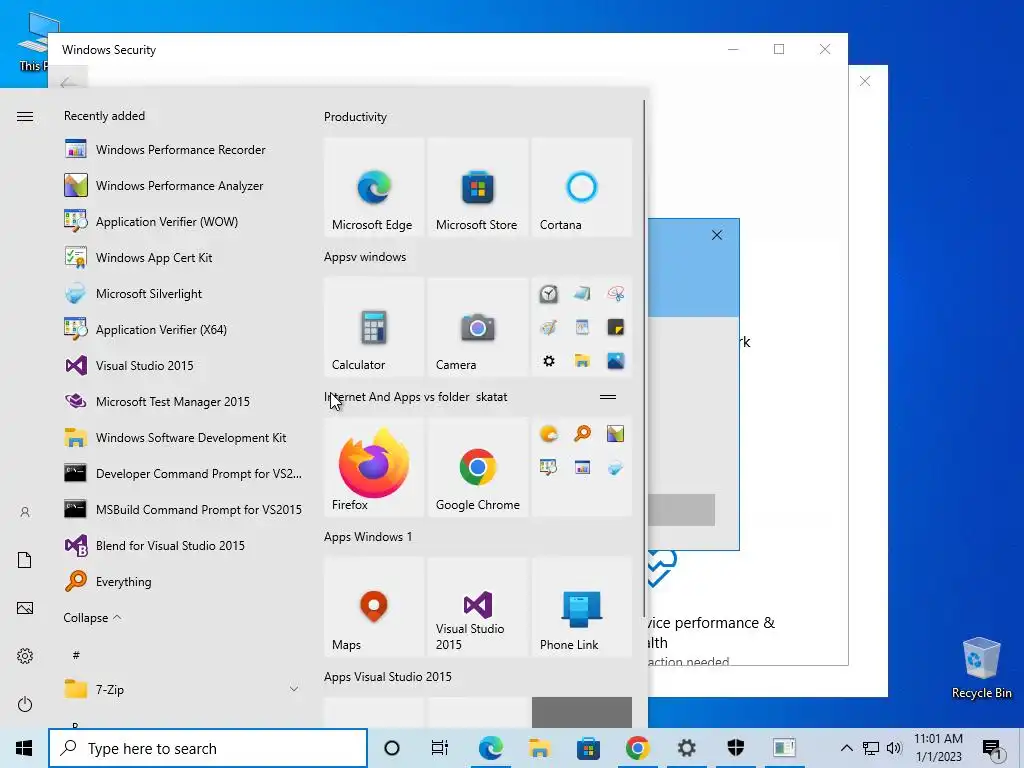Open Windows App Cert Kit
This screenshot has height=768, width=1024.
pos(183,257)
